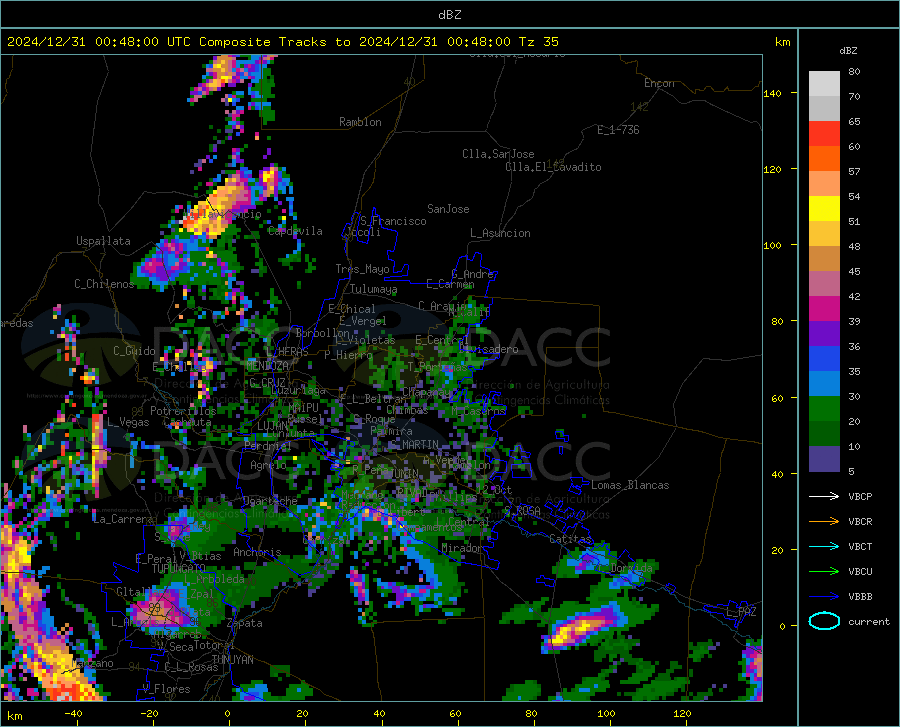Viewport: 900px width, 727px height.
Task: Select the dark orange 57–60 dBZ swatch
Action: 824,158
